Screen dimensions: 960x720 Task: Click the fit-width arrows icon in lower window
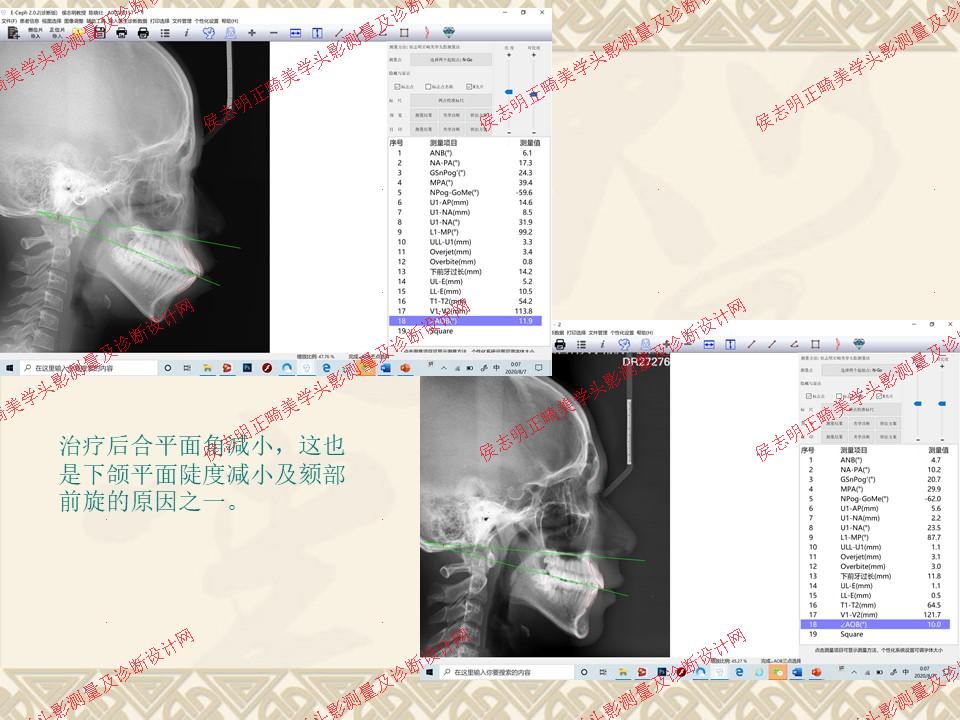click(x=709, y=345)
